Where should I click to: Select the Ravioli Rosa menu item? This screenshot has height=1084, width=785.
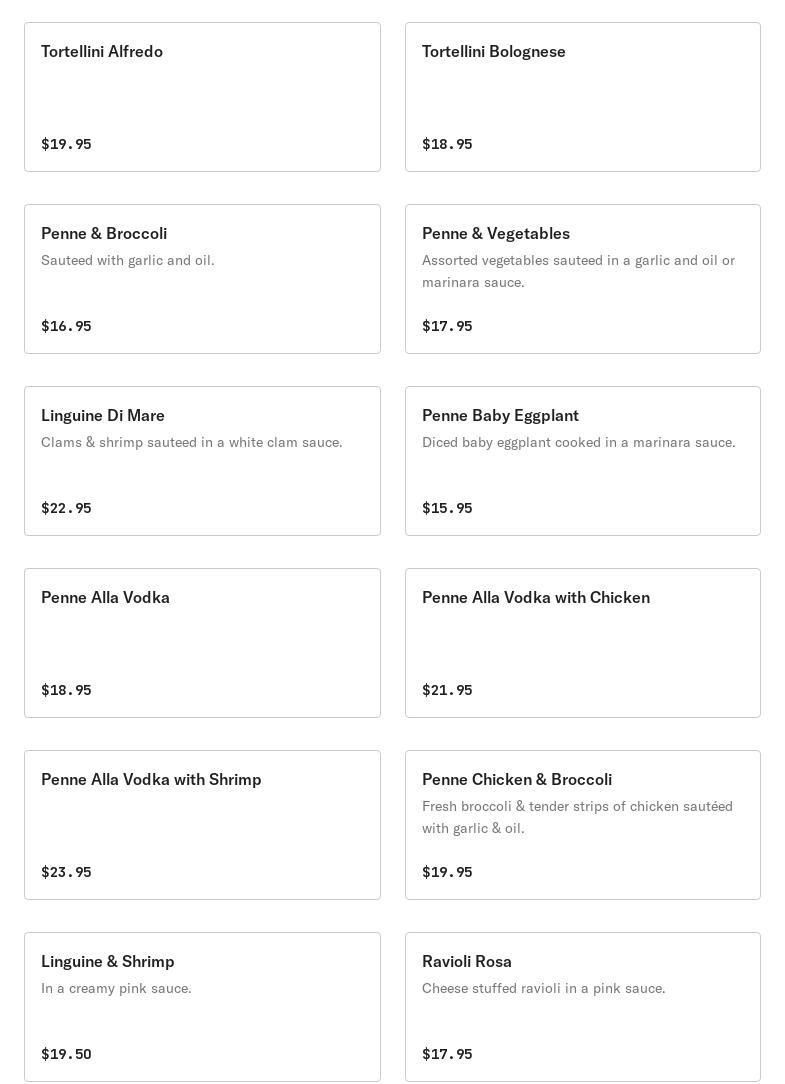point(582,1007)
